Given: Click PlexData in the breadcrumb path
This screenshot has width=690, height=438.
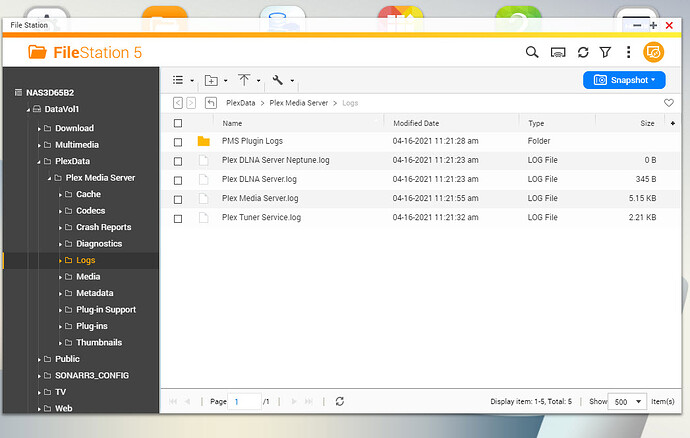Looking at the screenshot, I should coord(240,103).
